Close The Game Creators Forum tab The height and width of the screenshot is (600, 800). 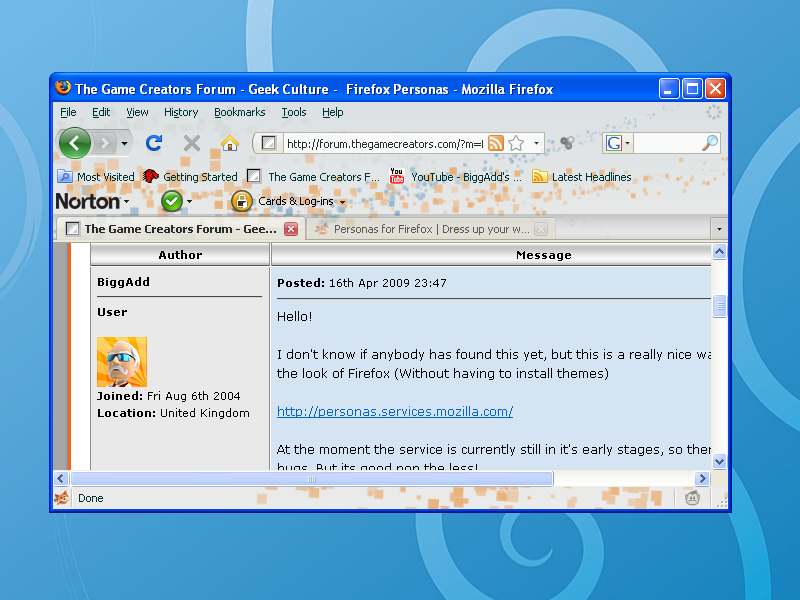[291, 229]
